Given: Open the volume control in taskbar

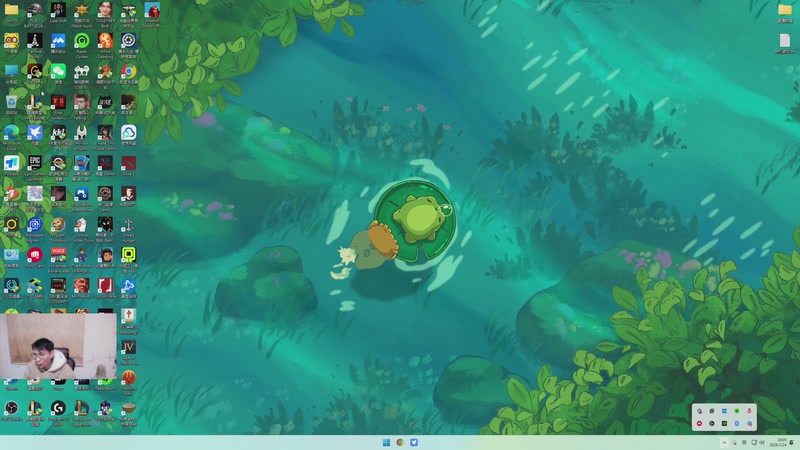Looking at the screenshot, I should tap(762, 442).
